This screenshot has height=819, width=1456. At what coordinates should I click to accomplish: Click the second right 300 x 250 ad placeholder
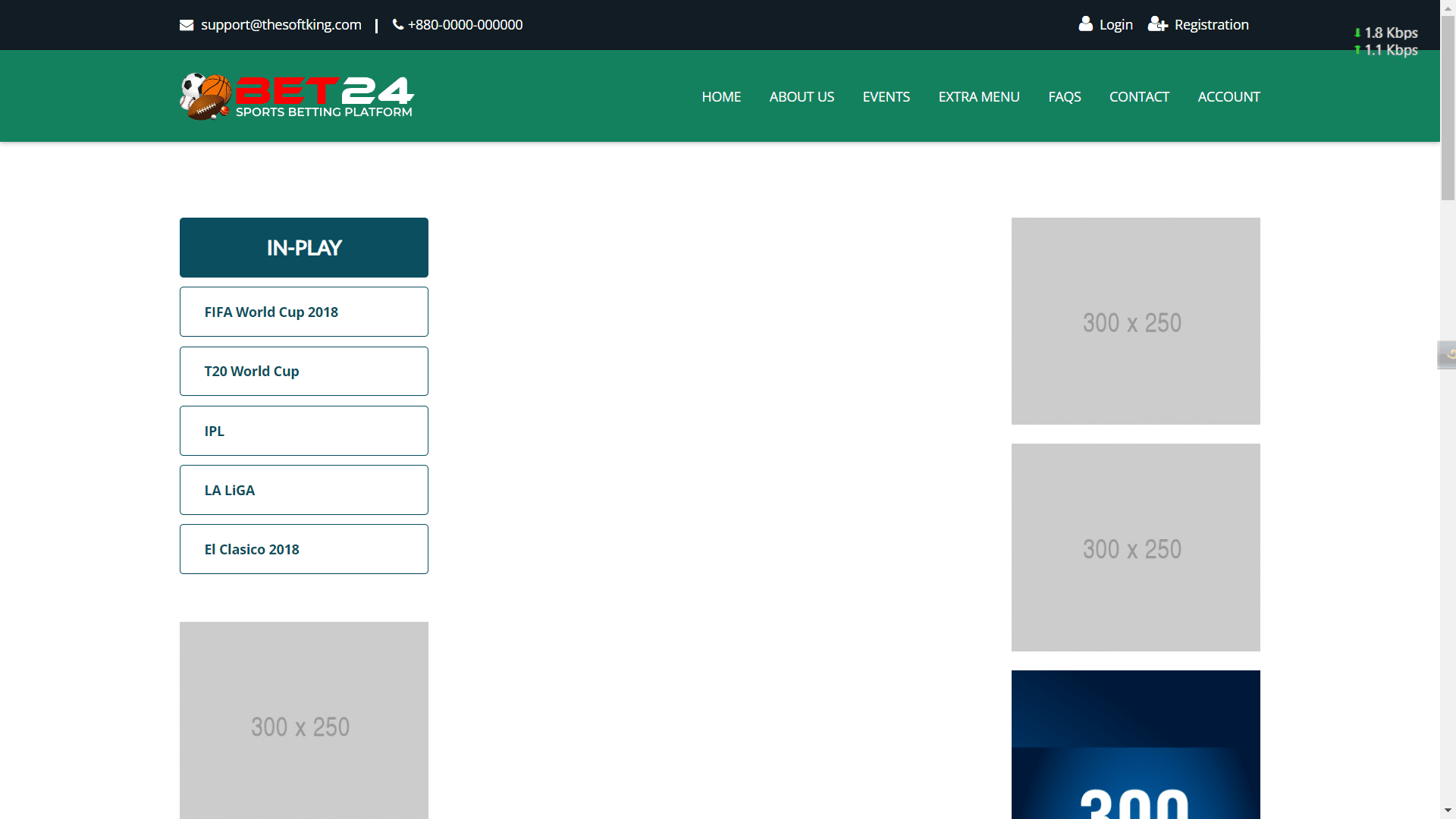point(1135,548)
